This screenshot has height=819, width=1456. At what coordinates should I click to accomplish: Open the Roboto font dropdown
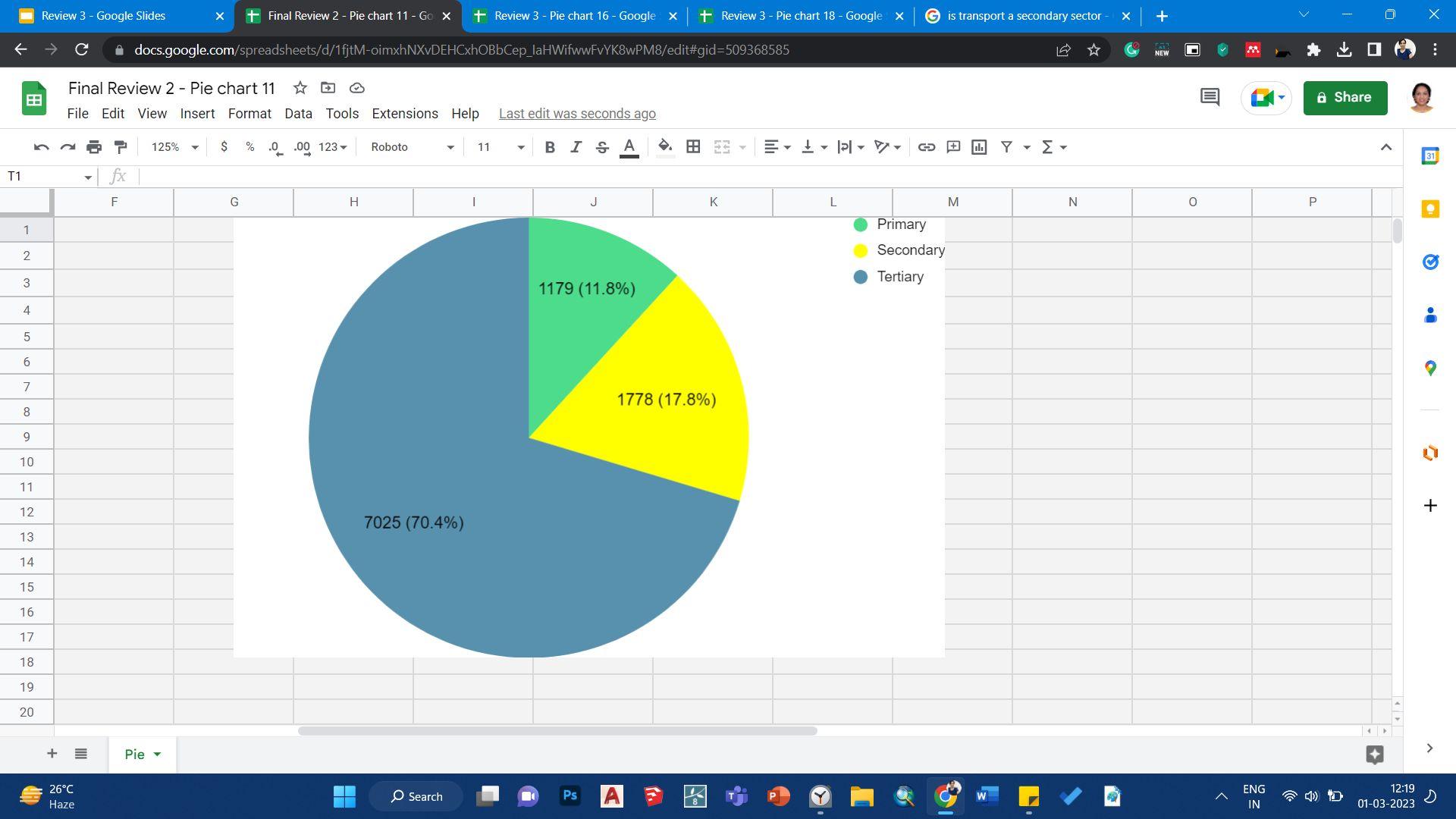(412, 147)
